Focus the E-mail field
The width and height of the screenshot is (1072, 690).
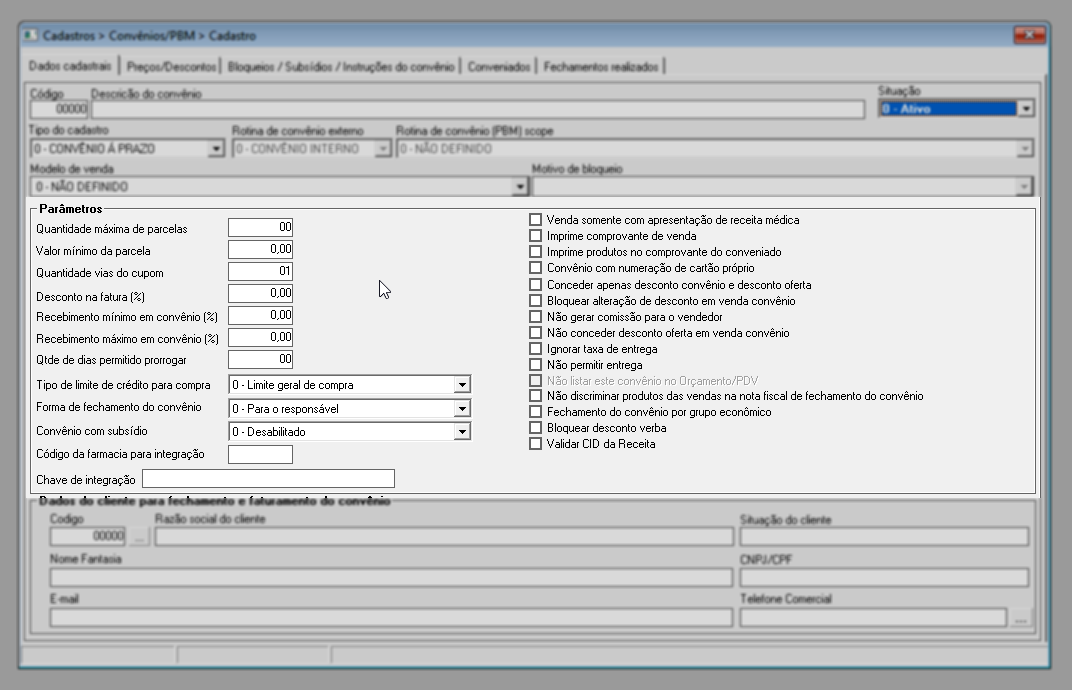(391, 618)
